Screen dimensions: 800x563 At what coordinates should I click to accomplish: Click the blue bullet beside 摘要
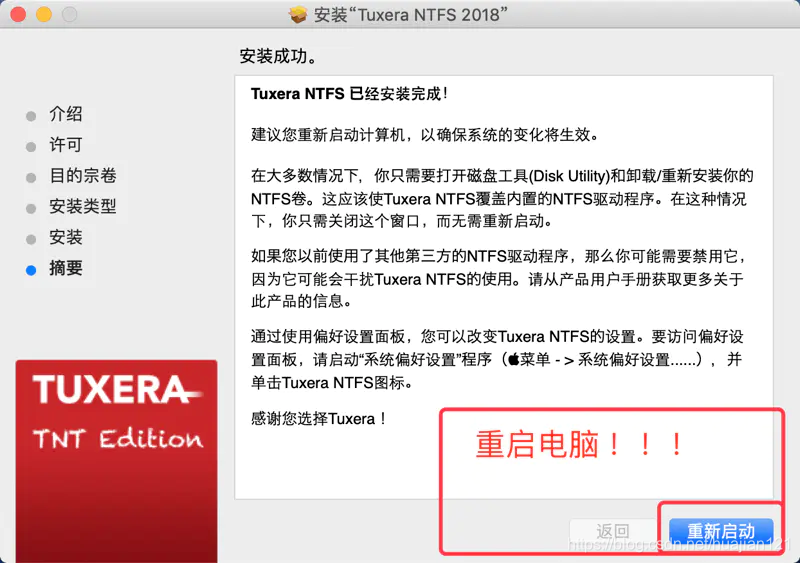[x=31, y=270]
